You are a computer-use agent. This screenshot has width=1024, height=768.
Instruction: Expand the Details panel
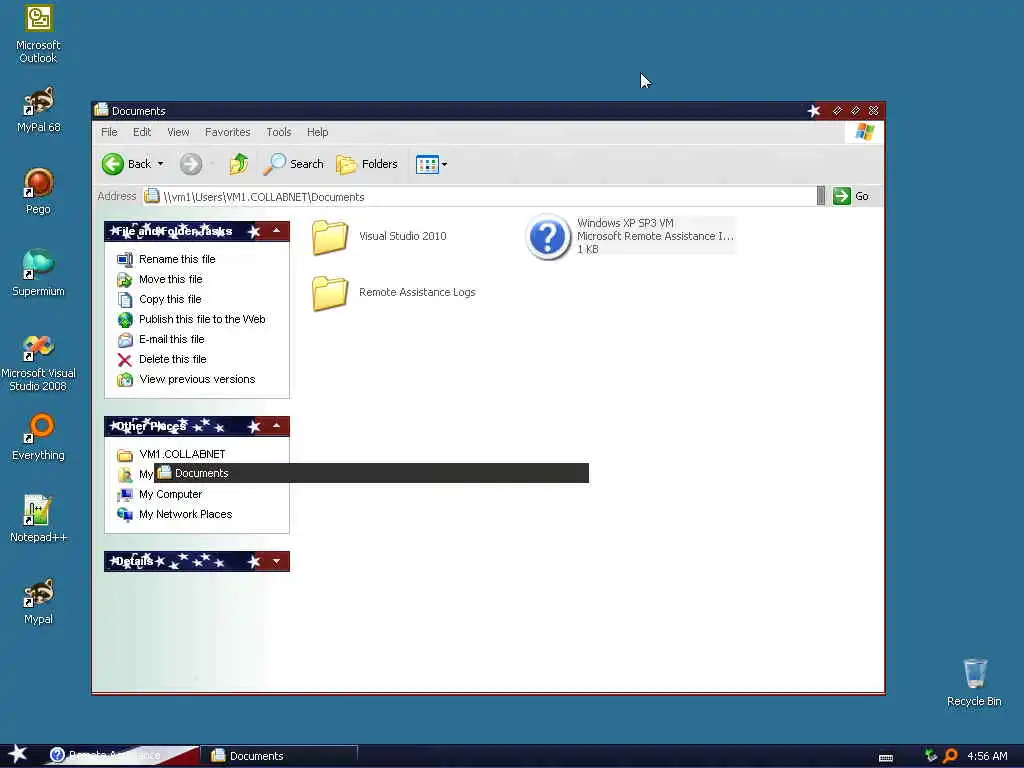(x=276, y=562)
